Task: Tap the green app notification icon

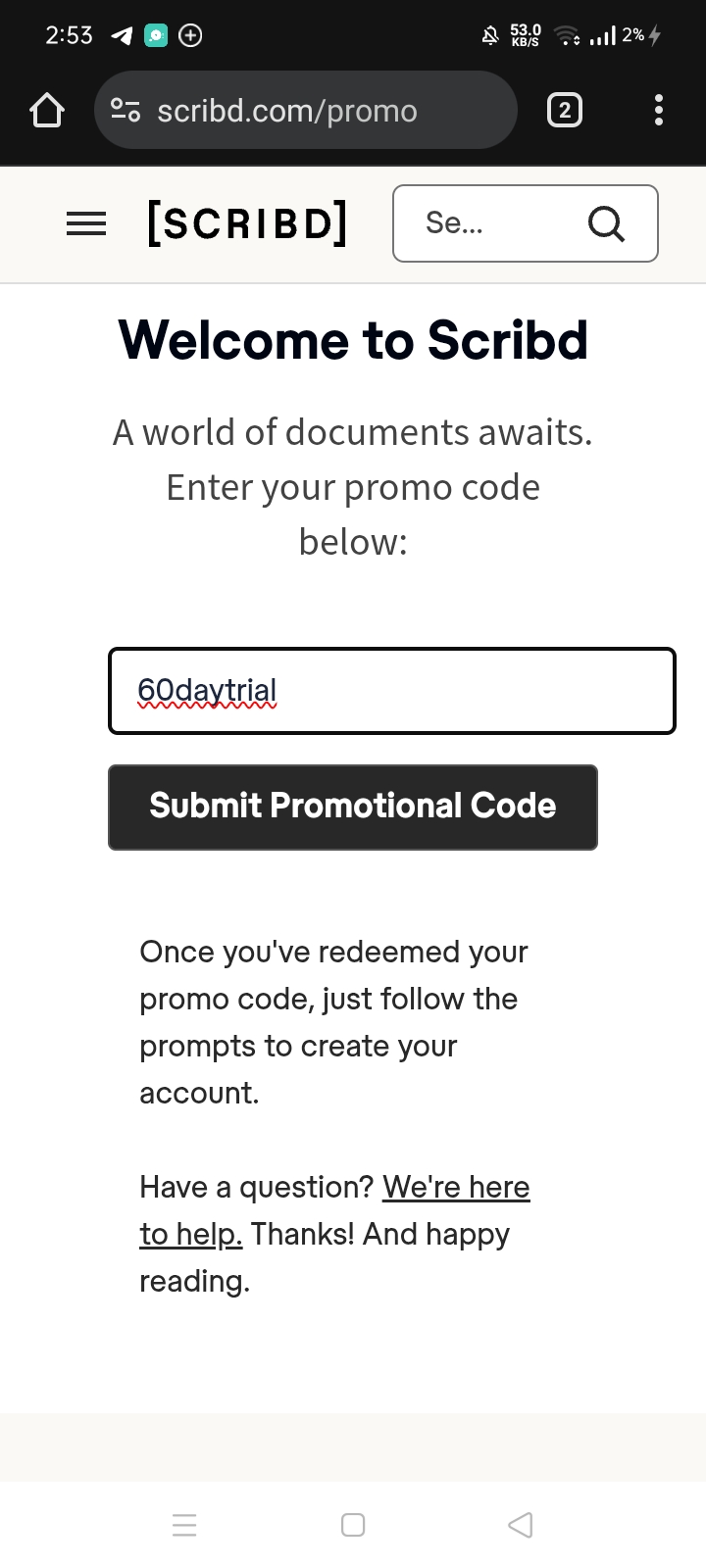Action: point(156,36)
